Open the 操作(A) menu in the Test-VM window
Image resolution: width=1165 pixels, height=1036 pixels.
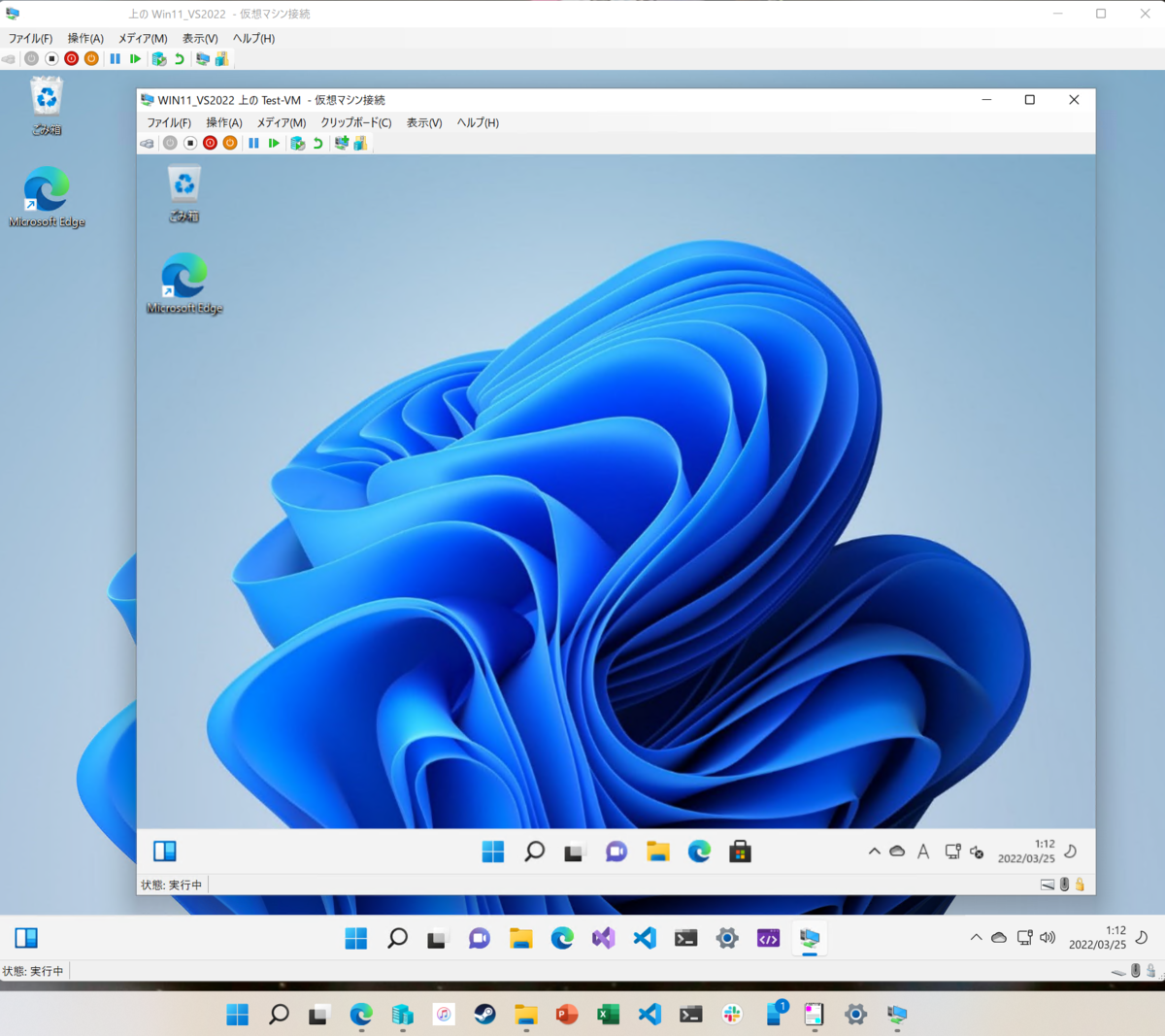click(x=224, y=122)
